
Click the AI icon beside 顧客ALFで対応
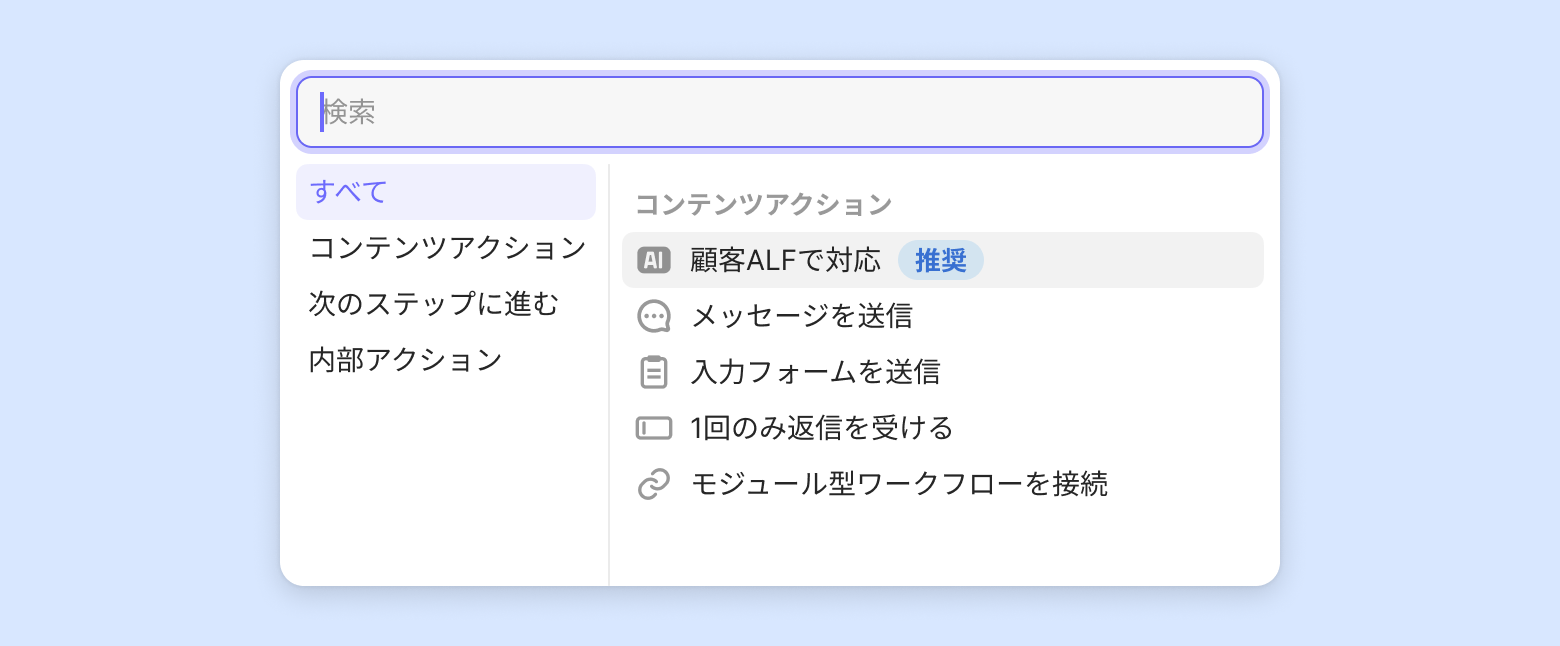pos(653,260)
